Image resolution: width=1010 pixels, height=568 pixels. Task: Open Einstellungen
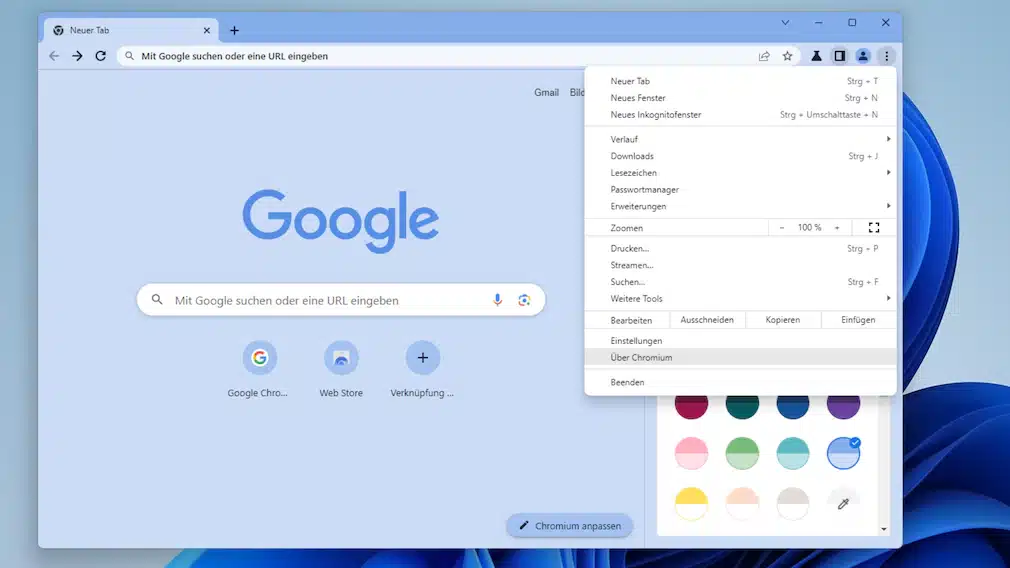pos(740,341)
